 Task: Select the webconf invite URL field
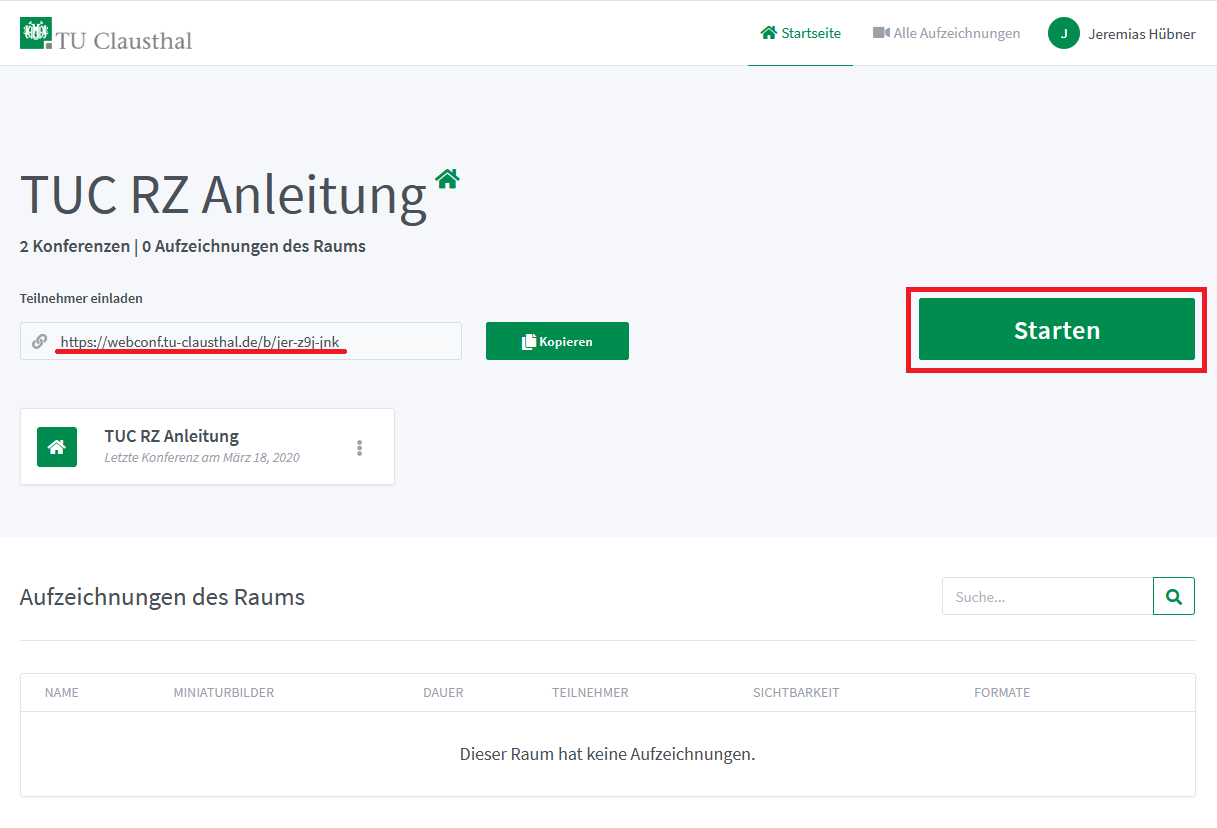point(250,342)
